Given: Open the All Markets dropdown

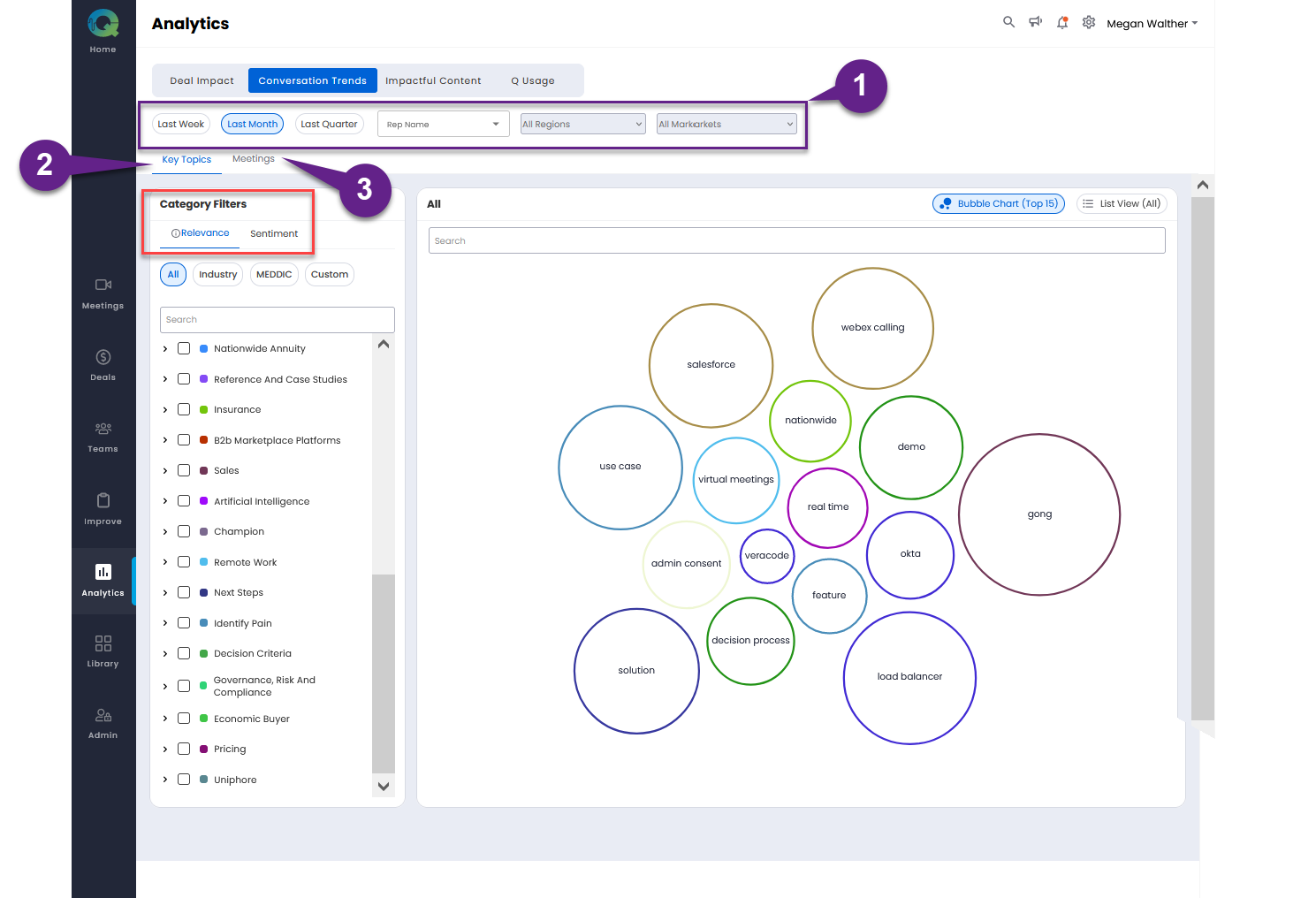Looking at the screenshot, I should pos(726,124).
